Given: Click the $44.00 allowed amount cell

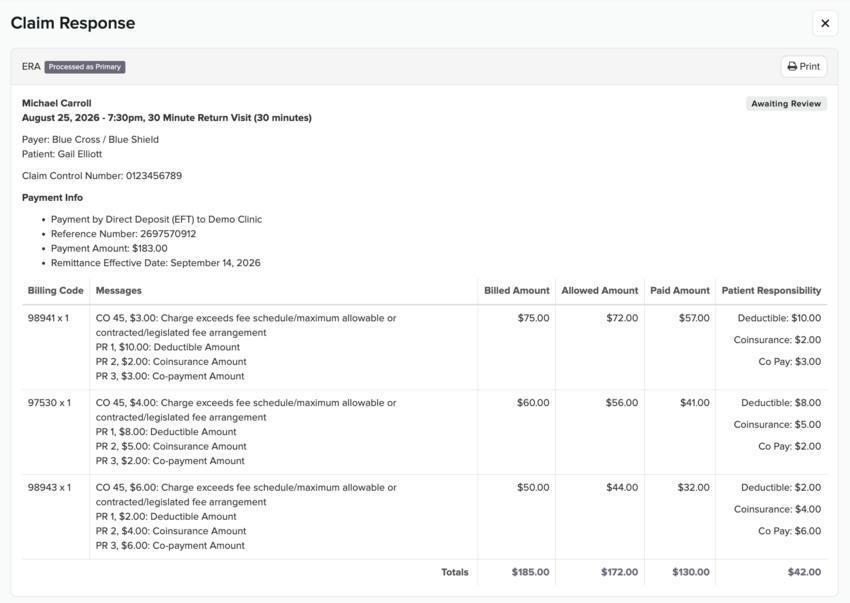Looking at the screenshot, I should coord(622,487).
